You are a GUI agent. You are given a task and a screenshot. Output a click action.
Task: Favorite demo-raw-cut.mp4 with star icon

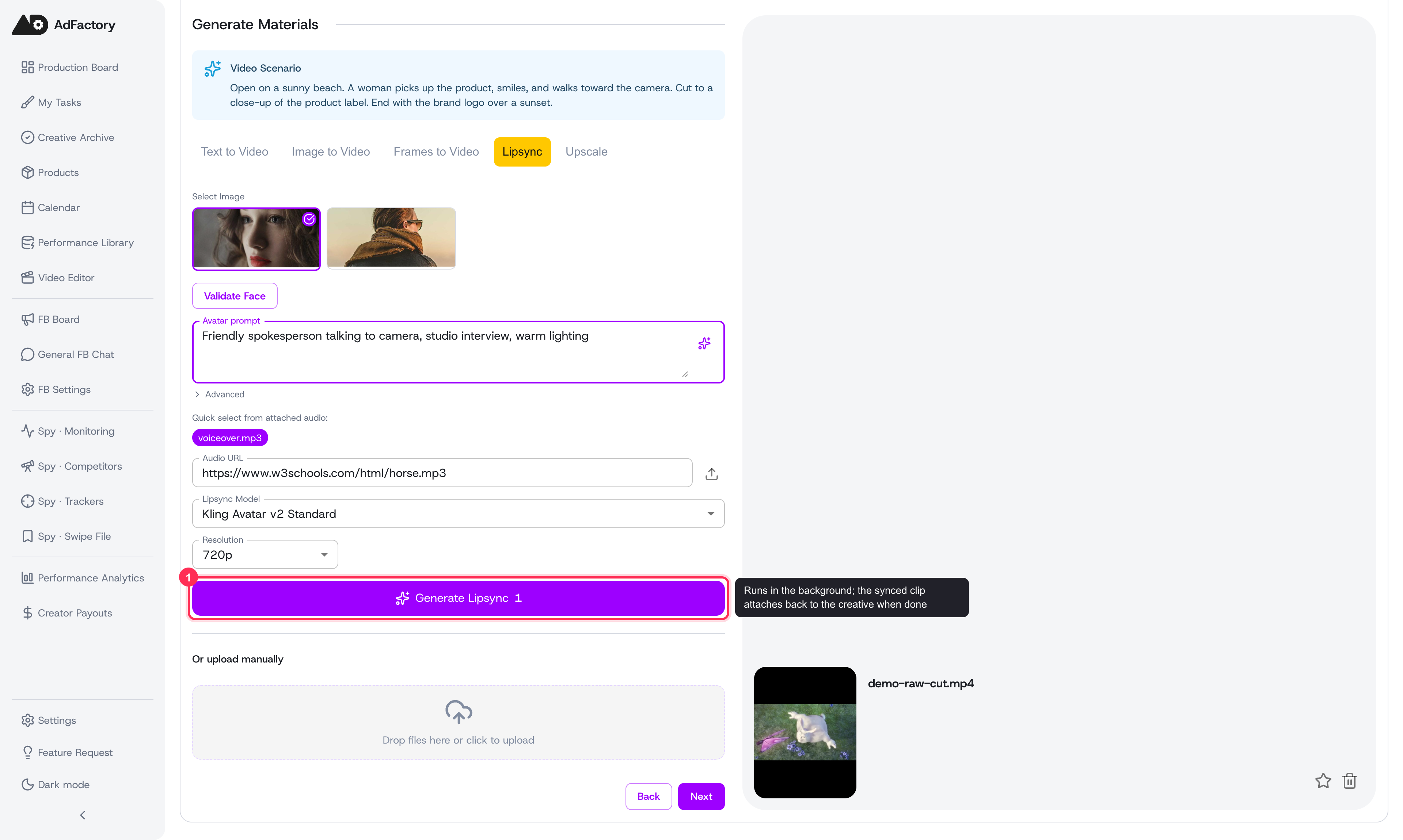coord(1323,781)
